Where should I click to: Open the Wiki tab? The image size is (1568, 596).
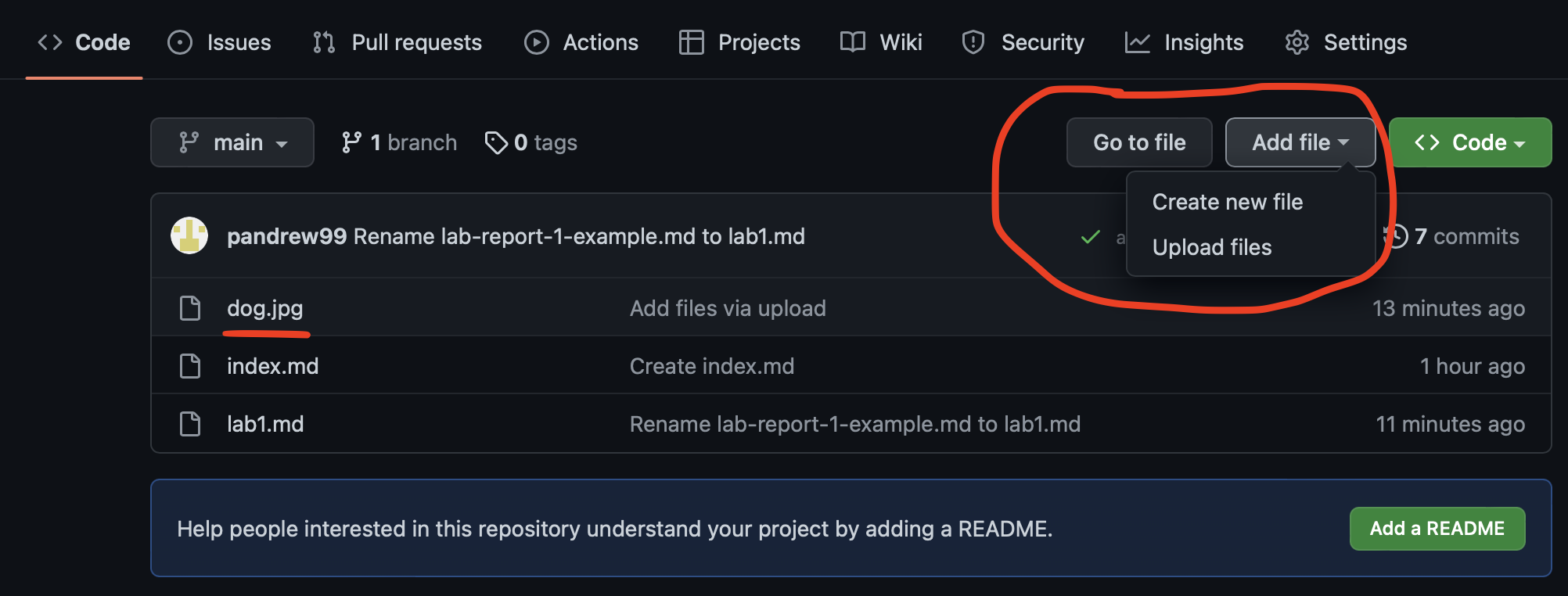[881, 42]
